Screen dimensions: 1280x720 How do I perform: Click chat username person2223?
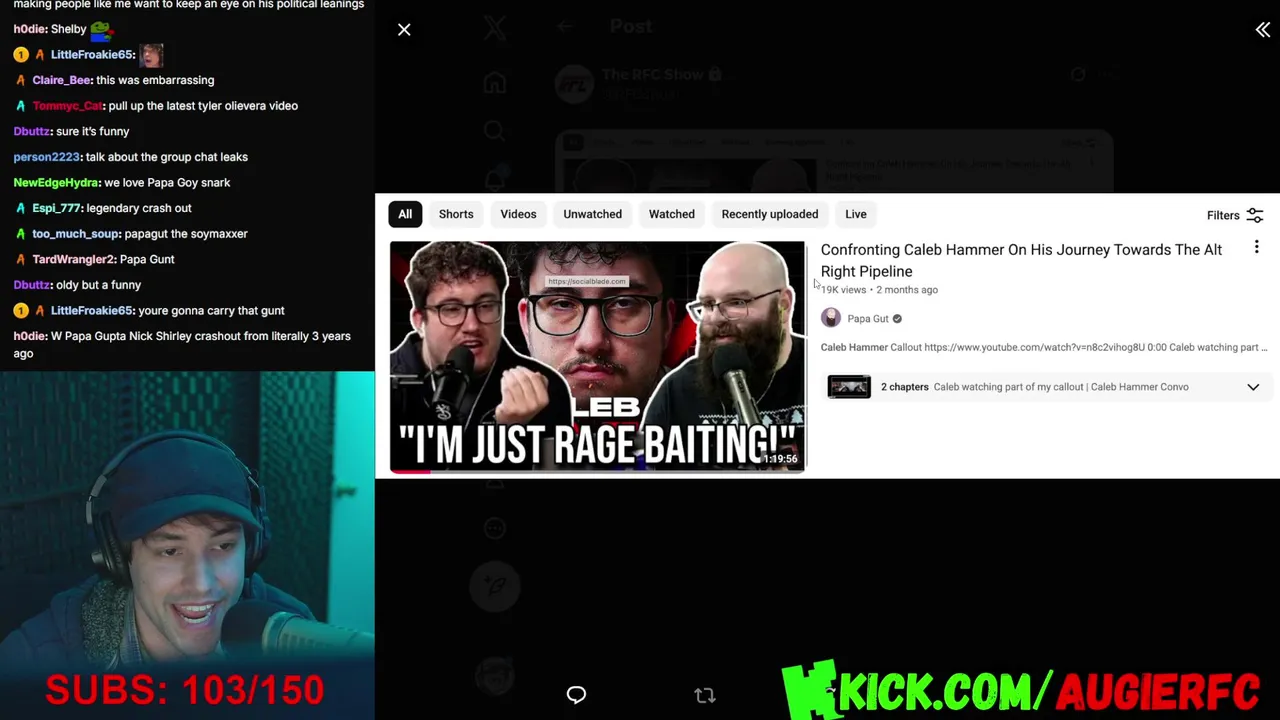[x=46, y=157]
